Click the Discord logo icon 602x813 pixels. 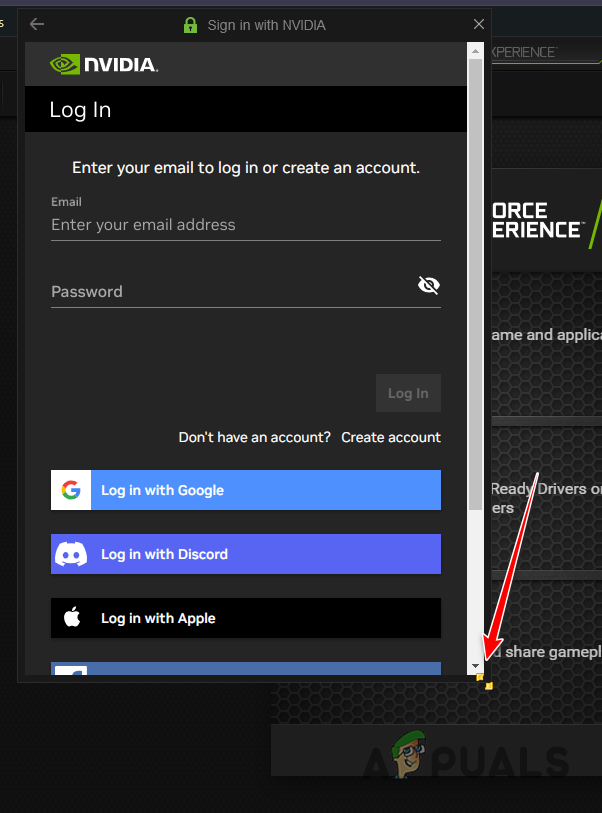(x=71, y=554)
